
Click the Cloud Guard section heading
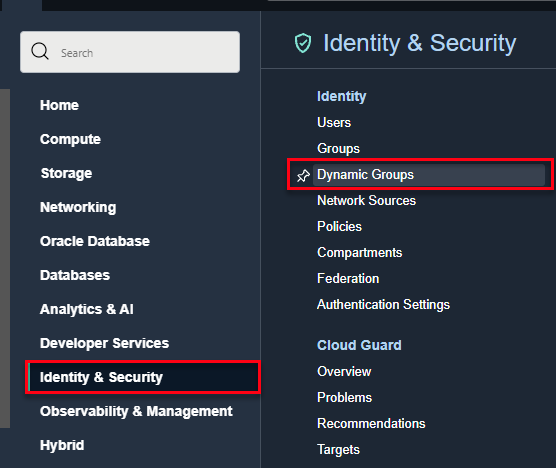coord(359,345)
